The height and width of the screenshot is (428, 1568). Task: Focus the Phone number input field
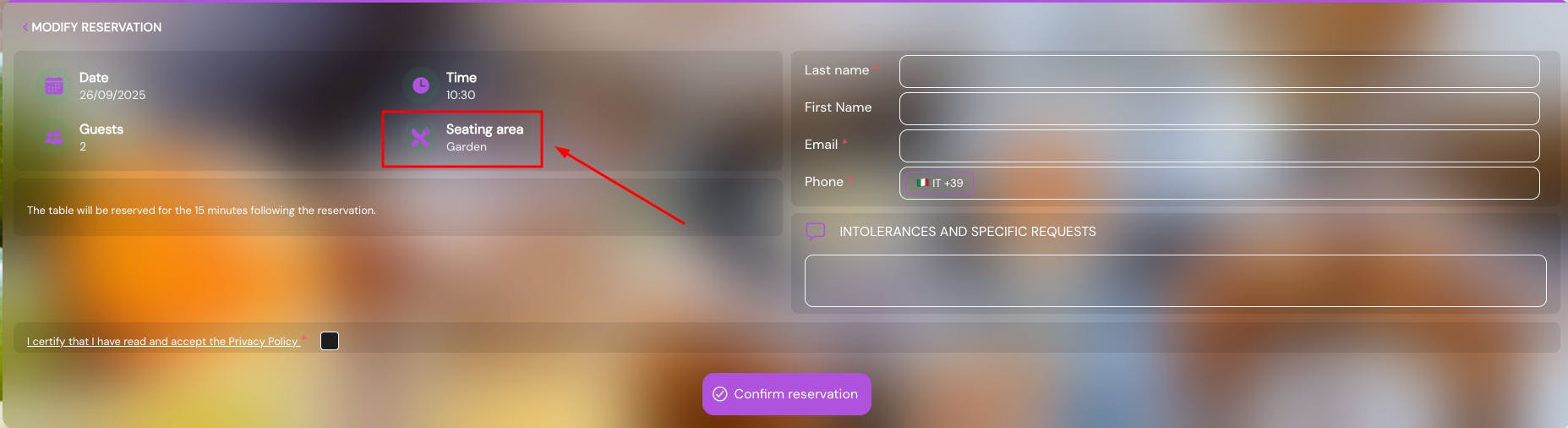coord(1255,183)
